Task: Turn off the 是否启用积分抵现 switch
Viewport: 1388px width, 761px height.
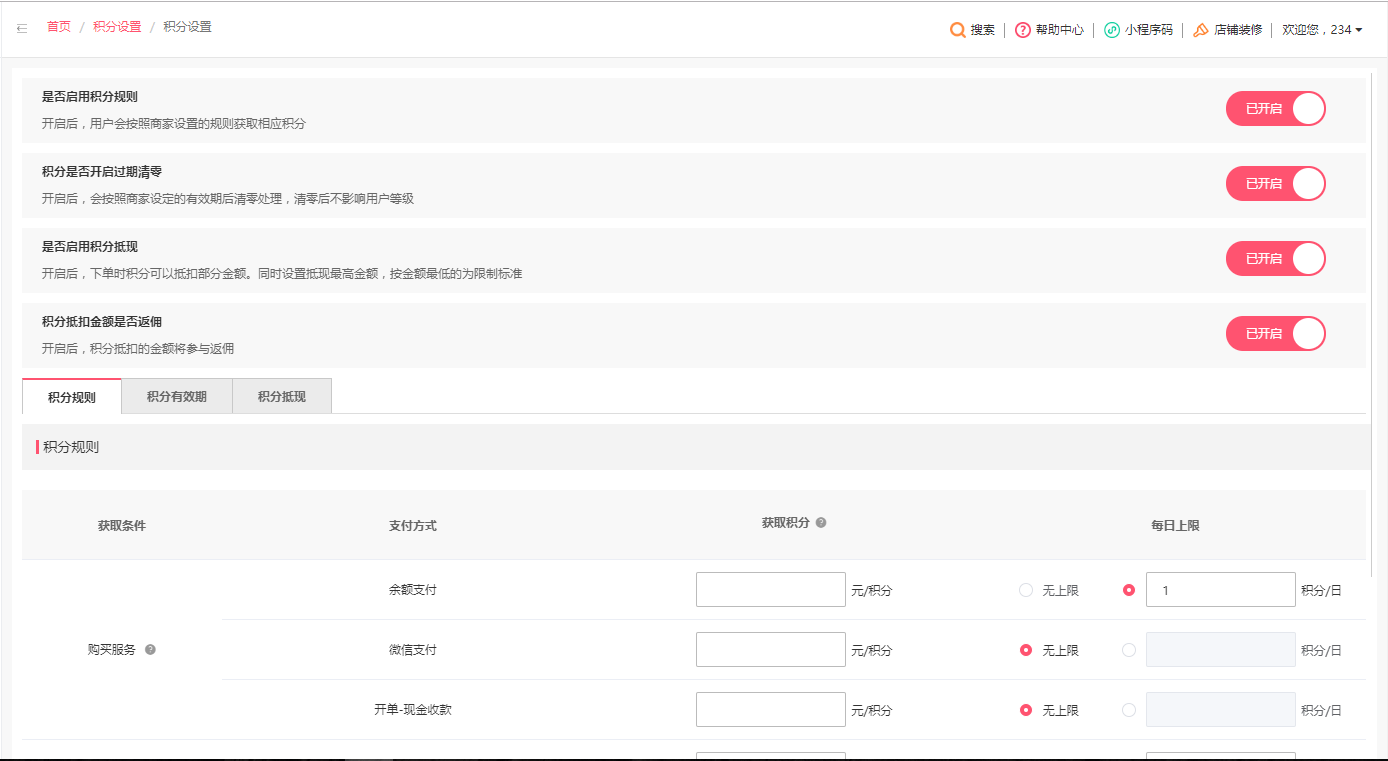Action: pos(1275,259)
